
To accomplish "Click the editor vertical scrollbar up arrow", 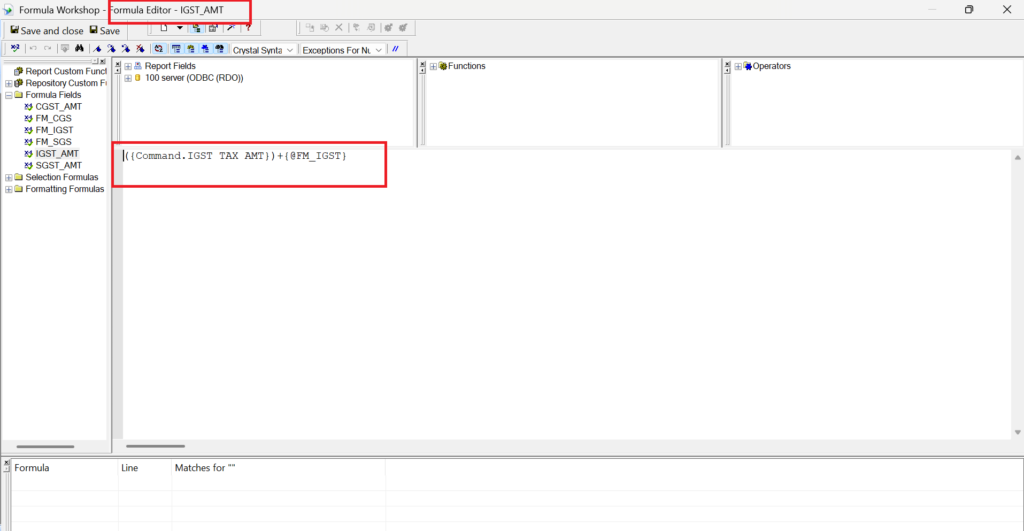I will point(1017,157).
